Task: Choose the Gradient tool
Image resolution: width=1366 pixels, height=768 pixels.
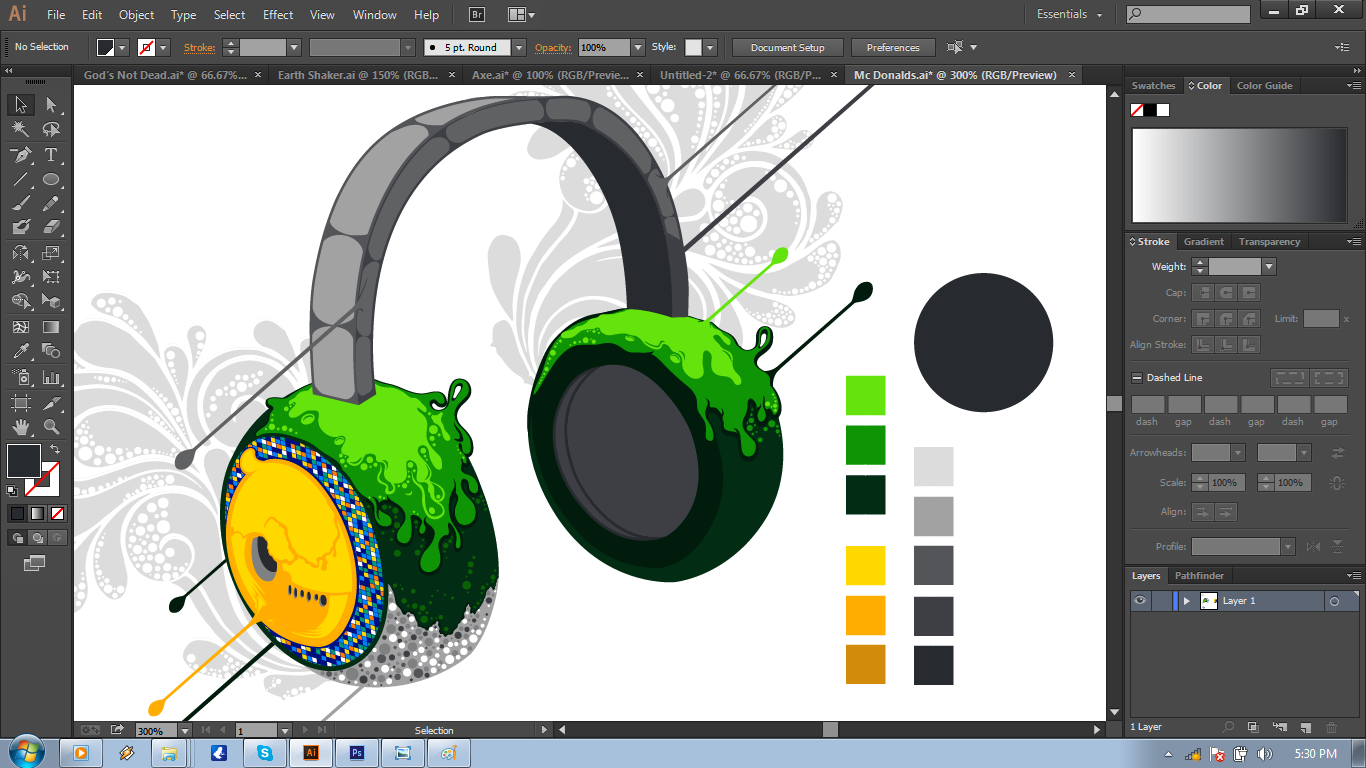Action: click(x=51, y=327)
